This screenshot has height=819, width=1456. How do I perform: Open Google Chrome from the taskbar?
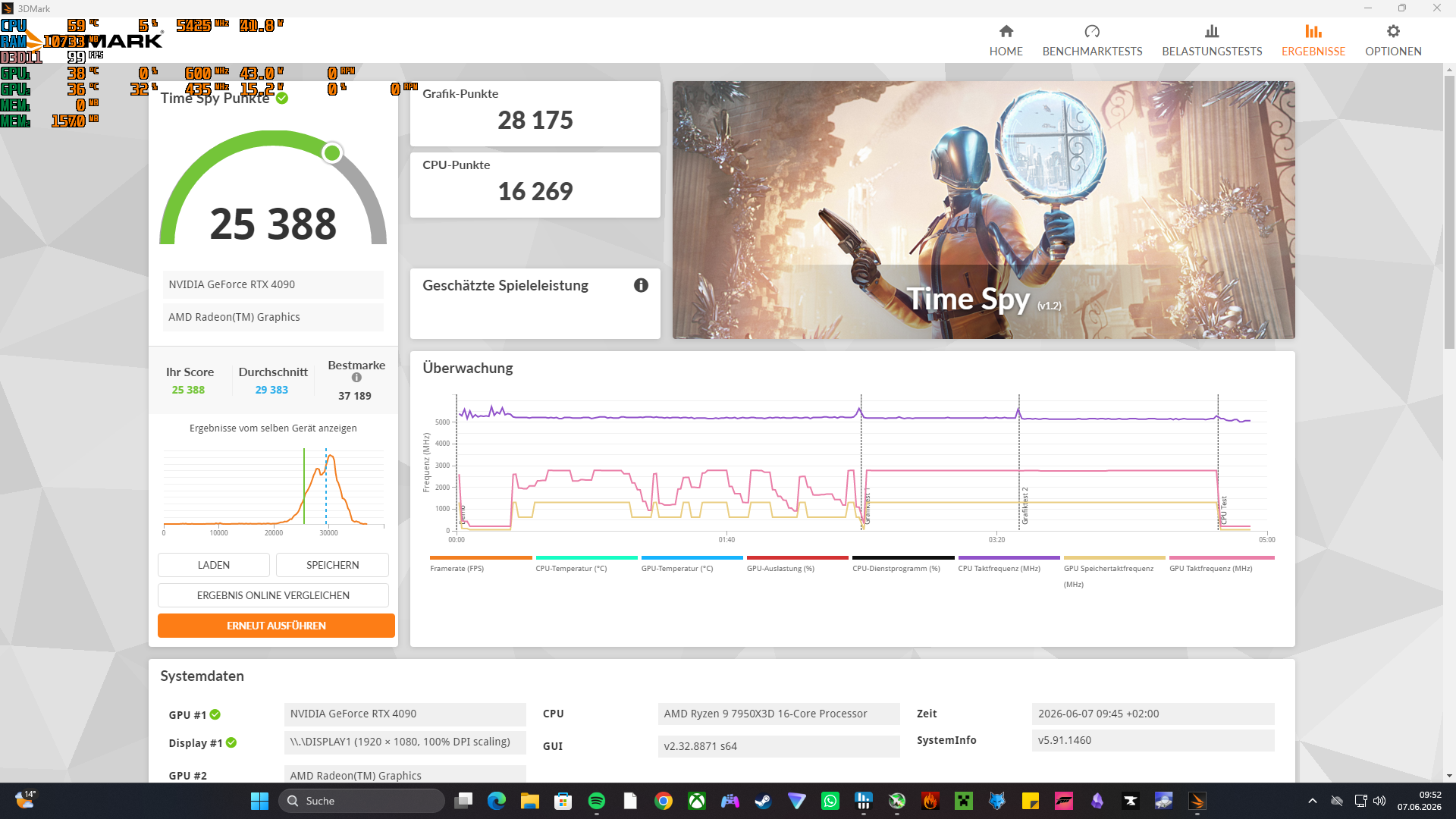pos(664,801)
